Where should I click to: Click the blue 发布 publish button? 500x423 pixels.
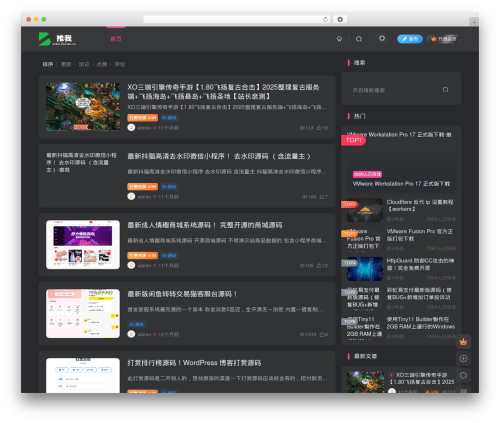(x=410, y=39)
